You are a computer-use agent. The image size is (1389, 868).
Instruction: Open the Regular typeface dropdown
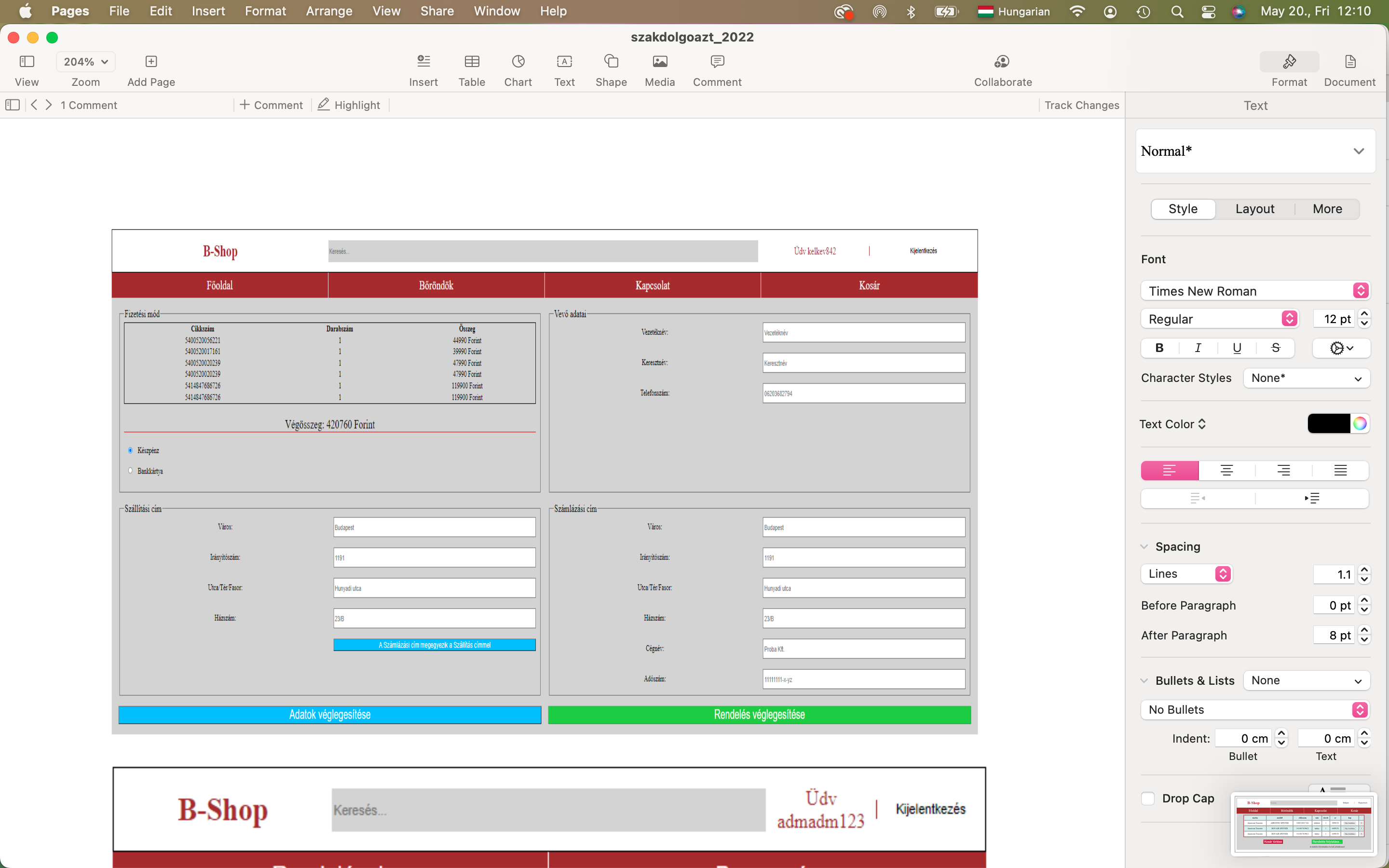(1219, 319)
